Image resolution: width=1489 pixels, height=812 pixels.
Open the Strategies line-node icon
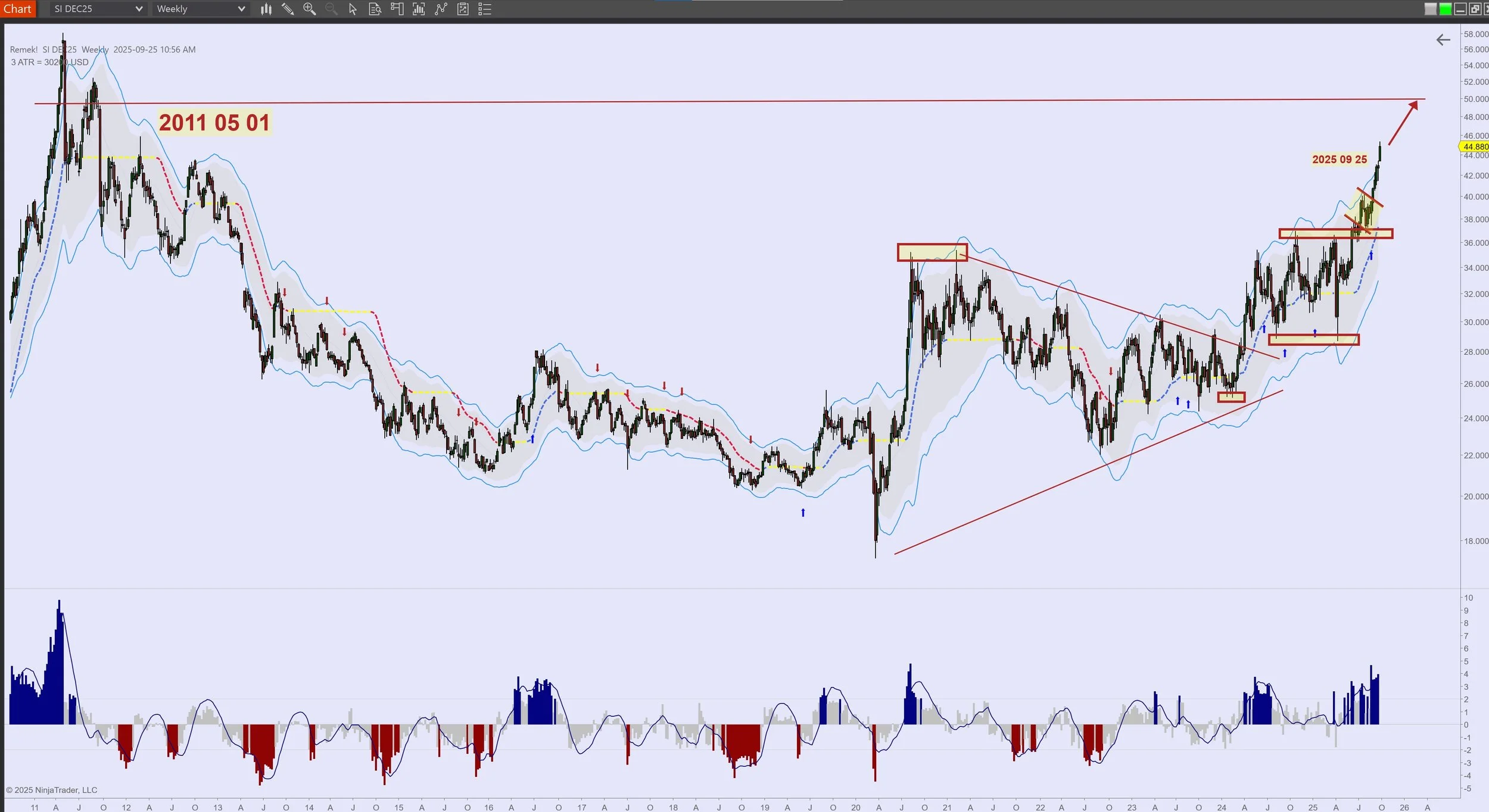pyautogui.click(x=441, y=9)
